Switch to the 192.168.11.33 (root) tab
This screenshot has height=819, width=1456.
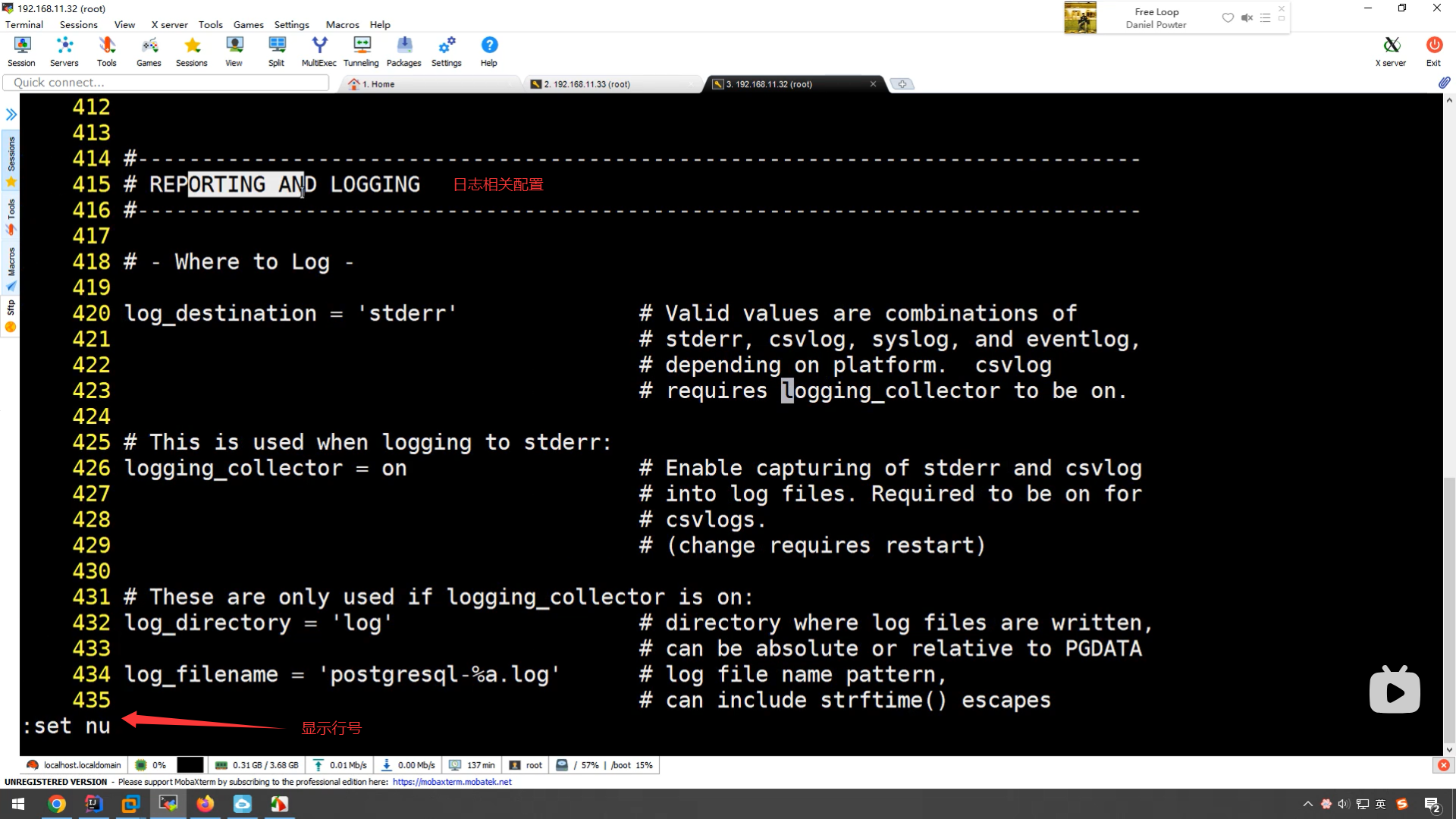tap(587, 84)
